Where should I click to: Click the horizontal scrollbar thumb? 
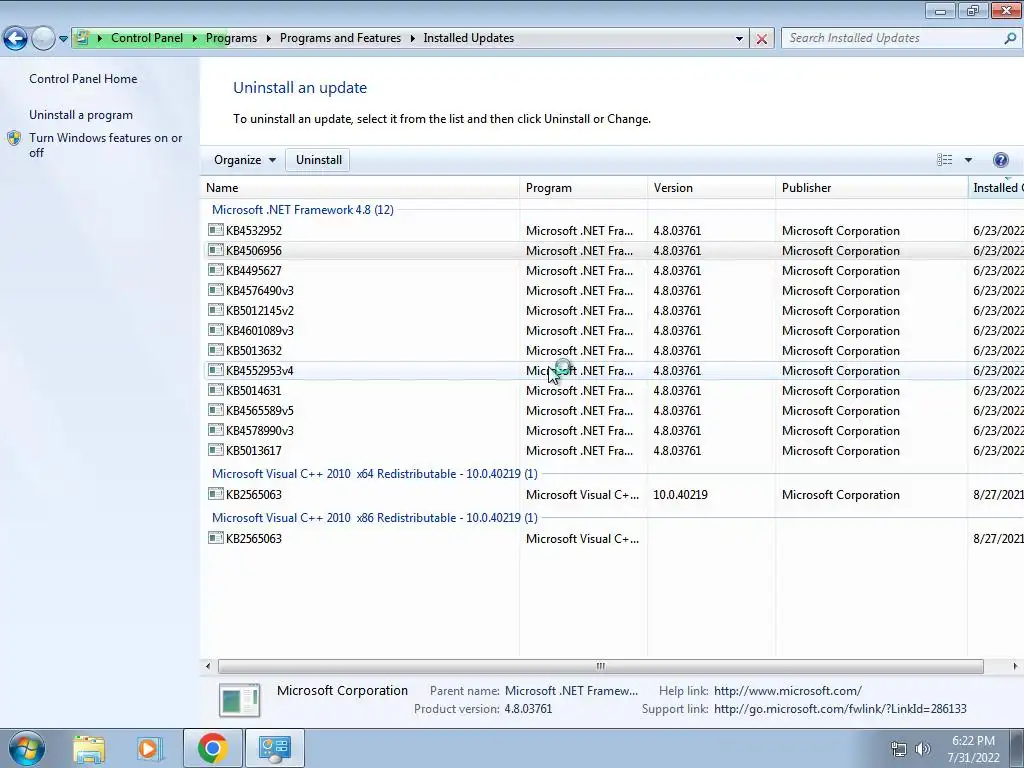click(x=600, y=666)
